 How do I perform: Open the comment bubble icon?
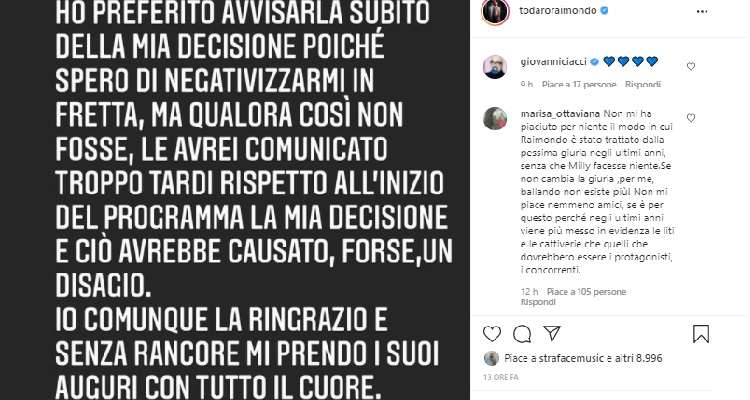click(522, 333)
